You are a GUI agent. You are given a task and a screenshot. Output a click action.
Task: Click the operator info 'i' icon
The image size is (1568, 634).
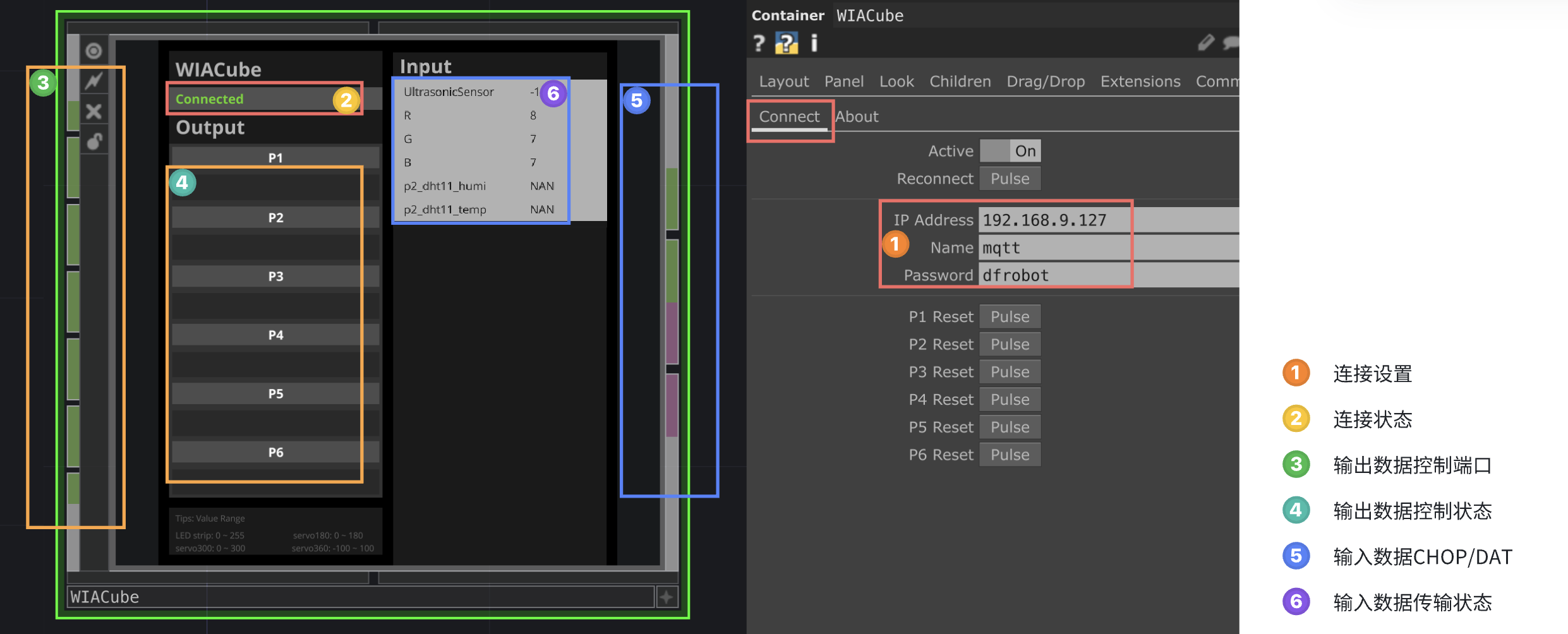pos(814,44)
